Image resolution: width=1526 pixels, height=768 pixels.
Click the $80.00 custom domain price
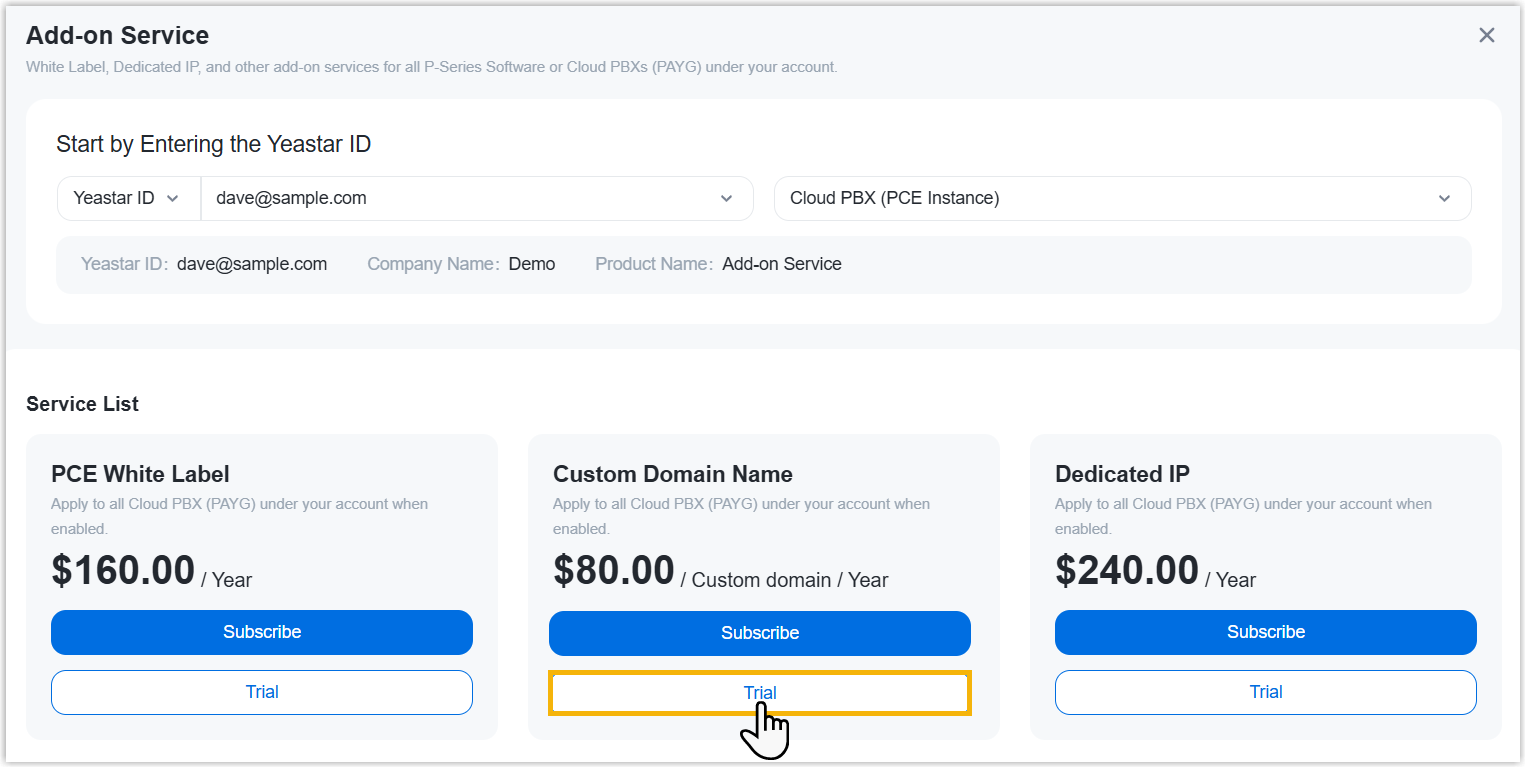coord(614,571)
